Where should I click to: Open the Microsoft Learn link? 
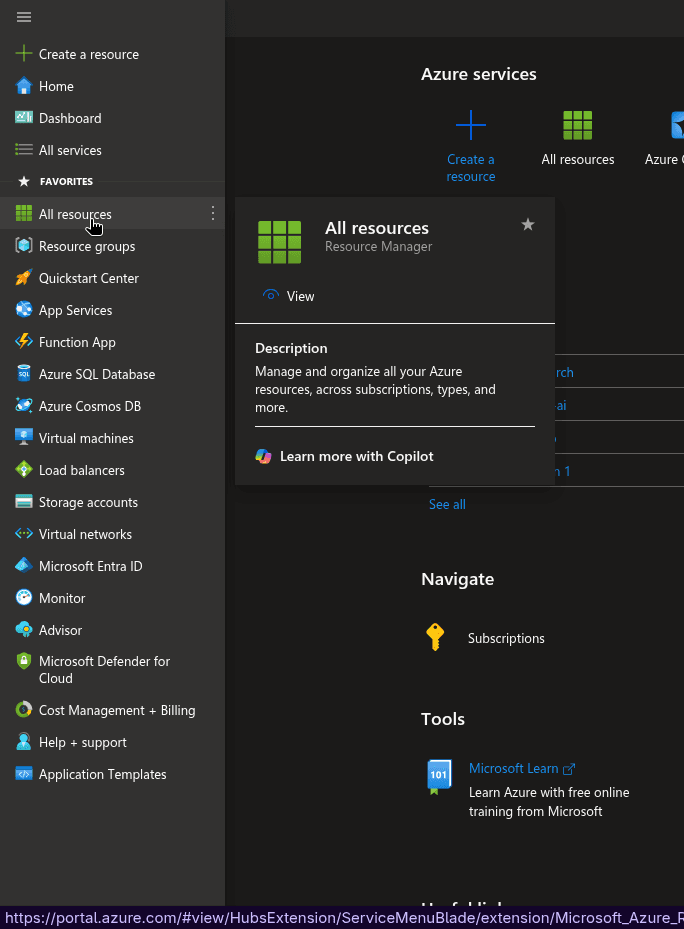click(x=522, y=768)
